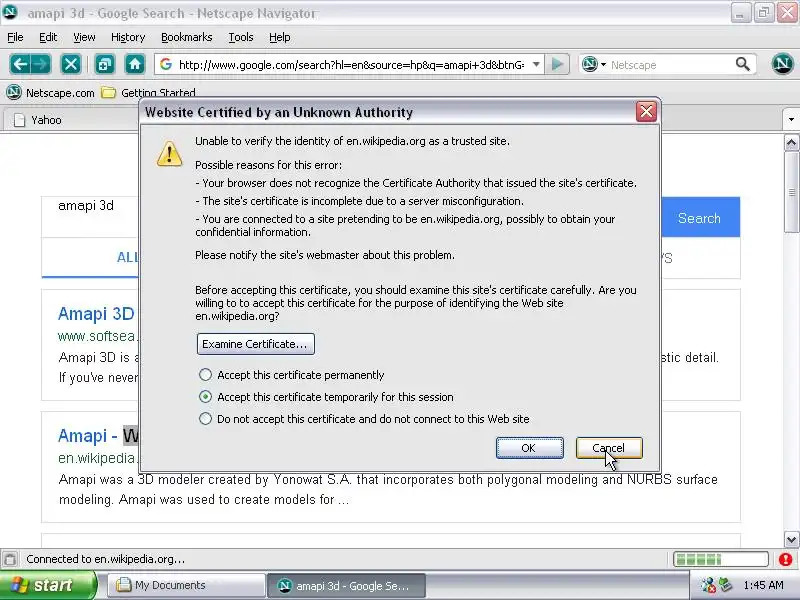This screenshot has width=800, height=600.
Task: Click the Netscape search engine icon
Action: coord(590,64)
